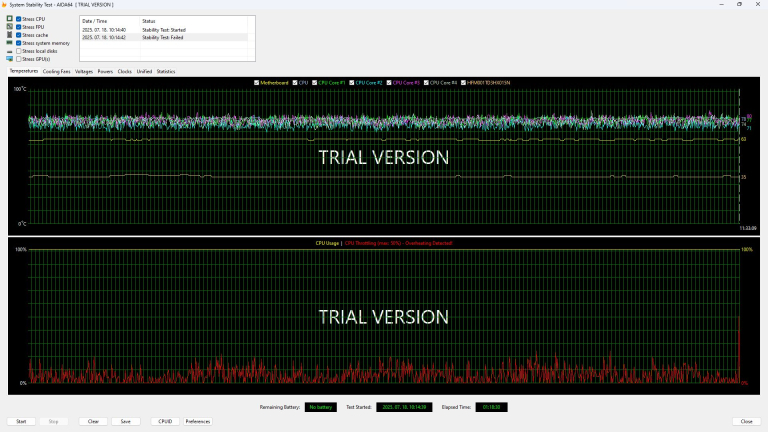
Task: Enable the Stress GPU(s) checkbox
Action: (x=19, y=59)
